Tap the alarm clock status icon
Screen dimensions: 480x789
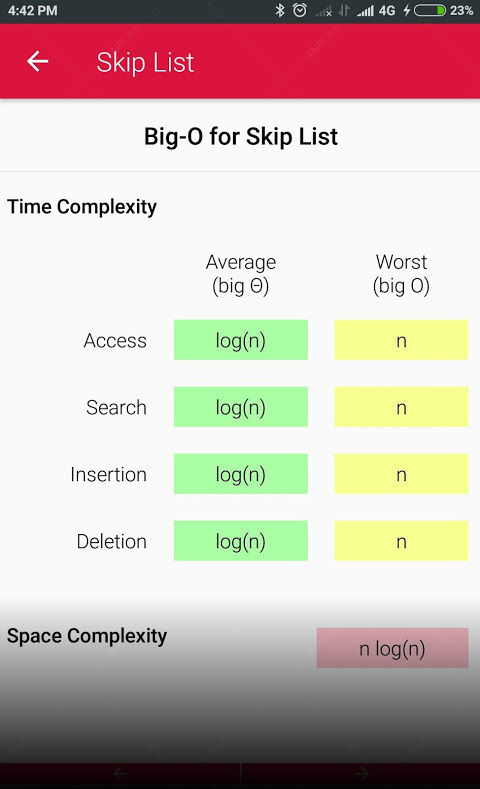point(300,11)
